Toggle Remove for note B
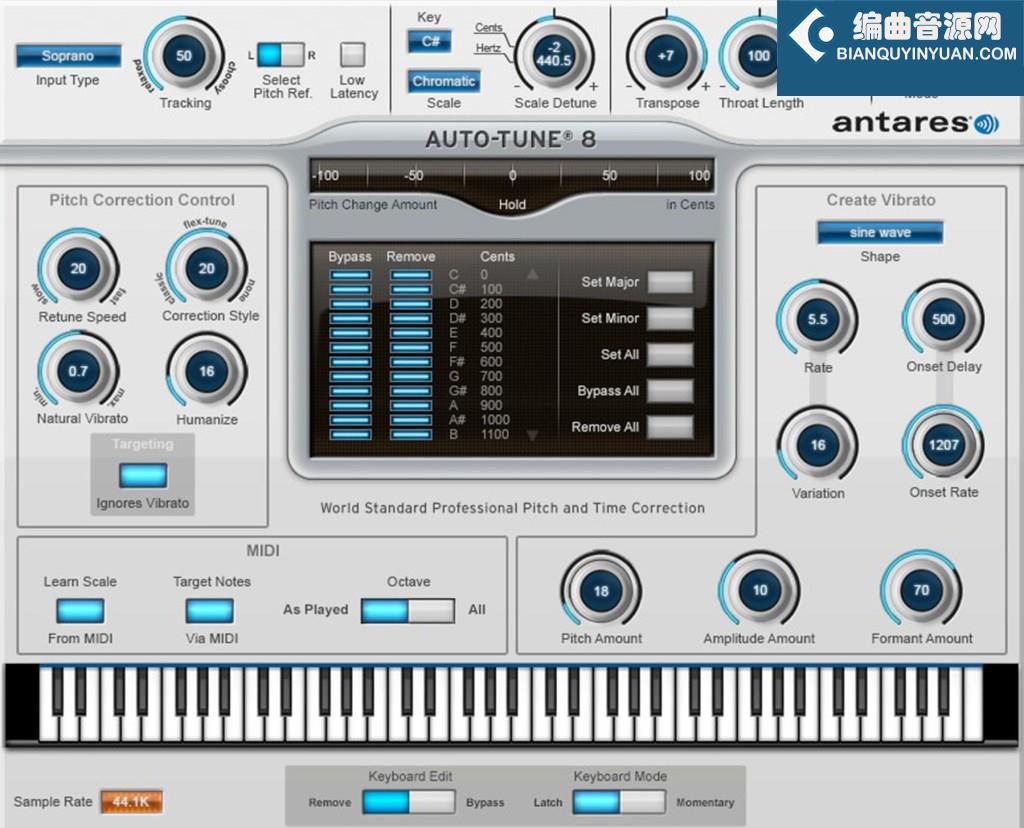The height and width of the screenshot is (828, 1024). pyautogui.click(x=411, y=434)
